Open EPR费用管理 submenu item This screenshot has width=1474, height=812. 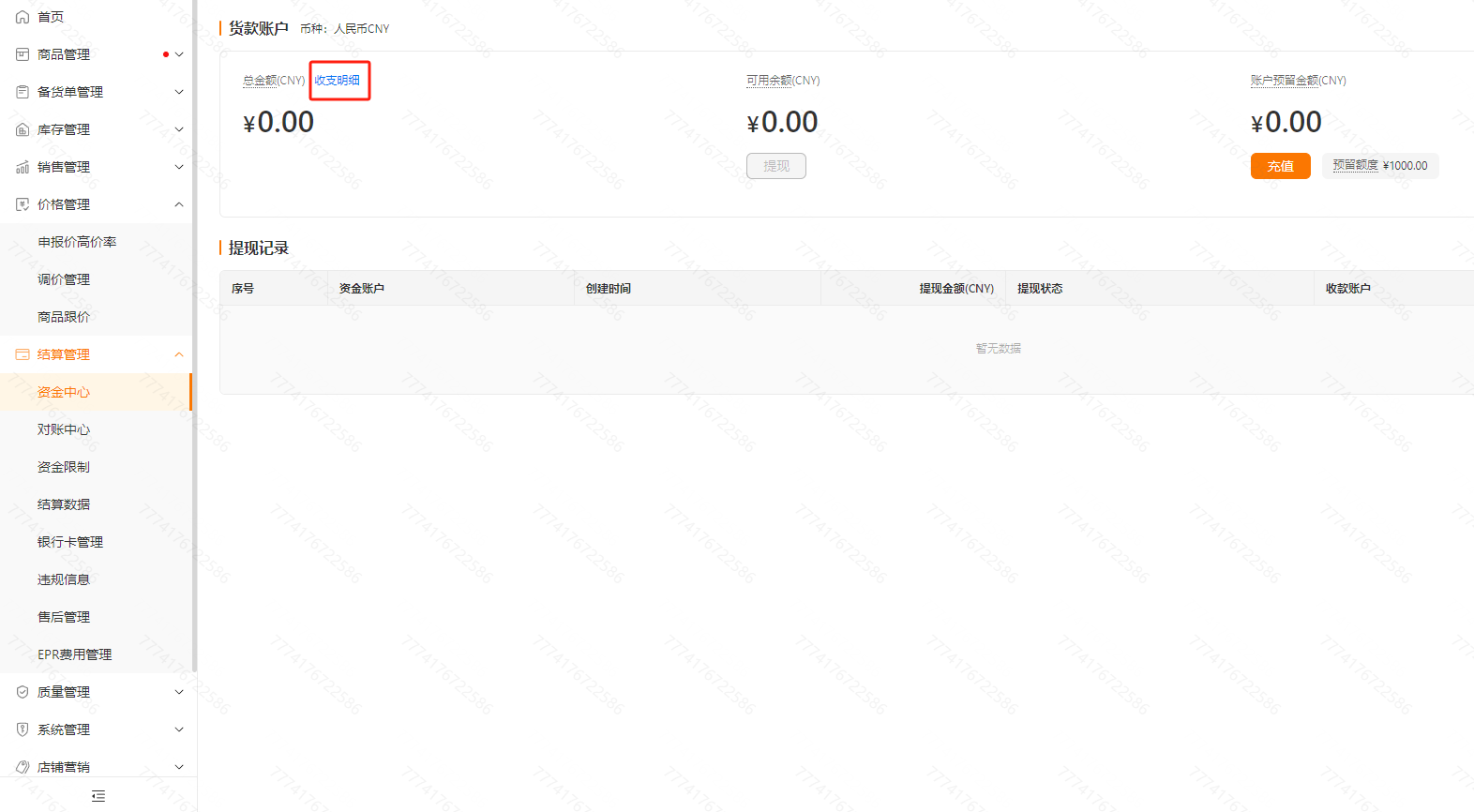click(x=96, y=654)
